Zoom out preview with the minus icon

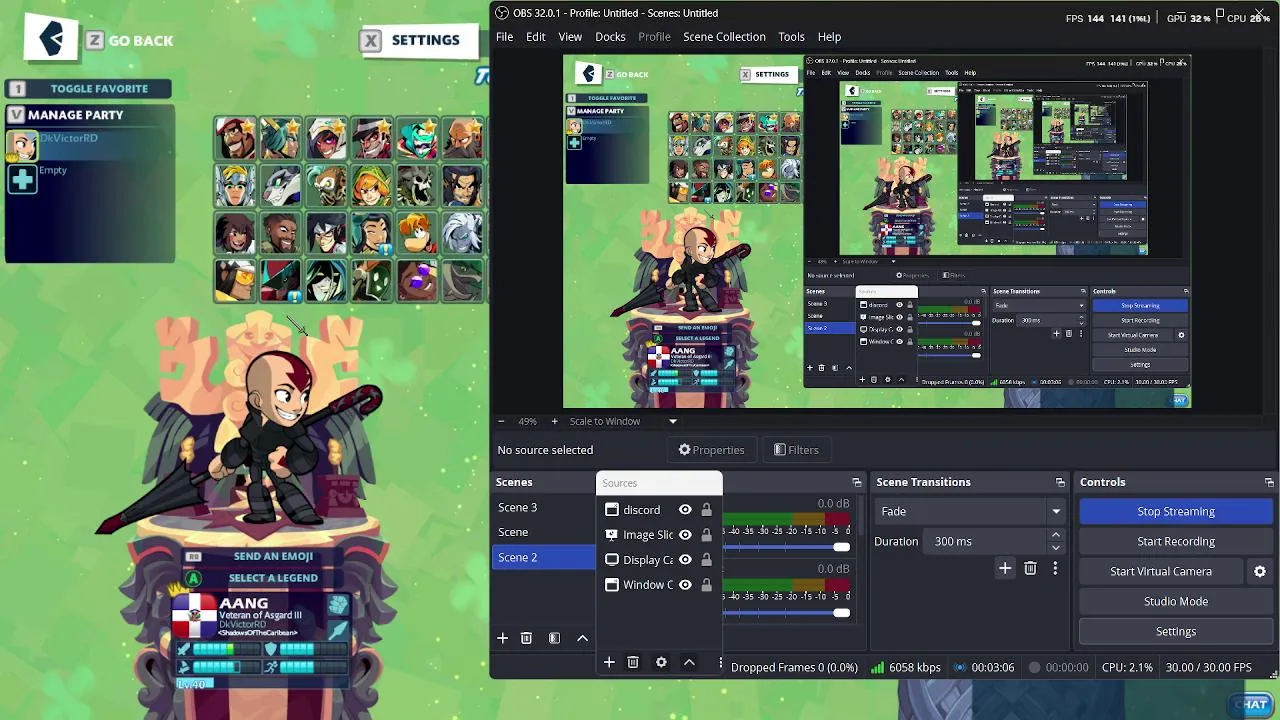point(501,421)
